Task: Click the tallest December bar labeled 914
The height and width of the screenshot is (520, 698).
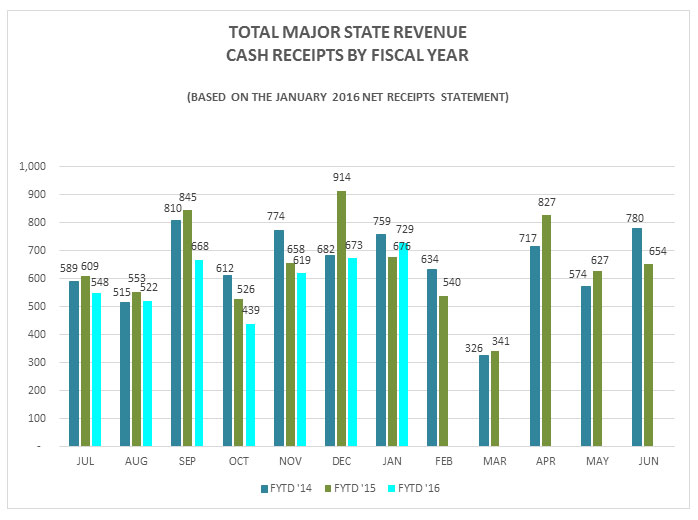Action: tap(342, 318)
